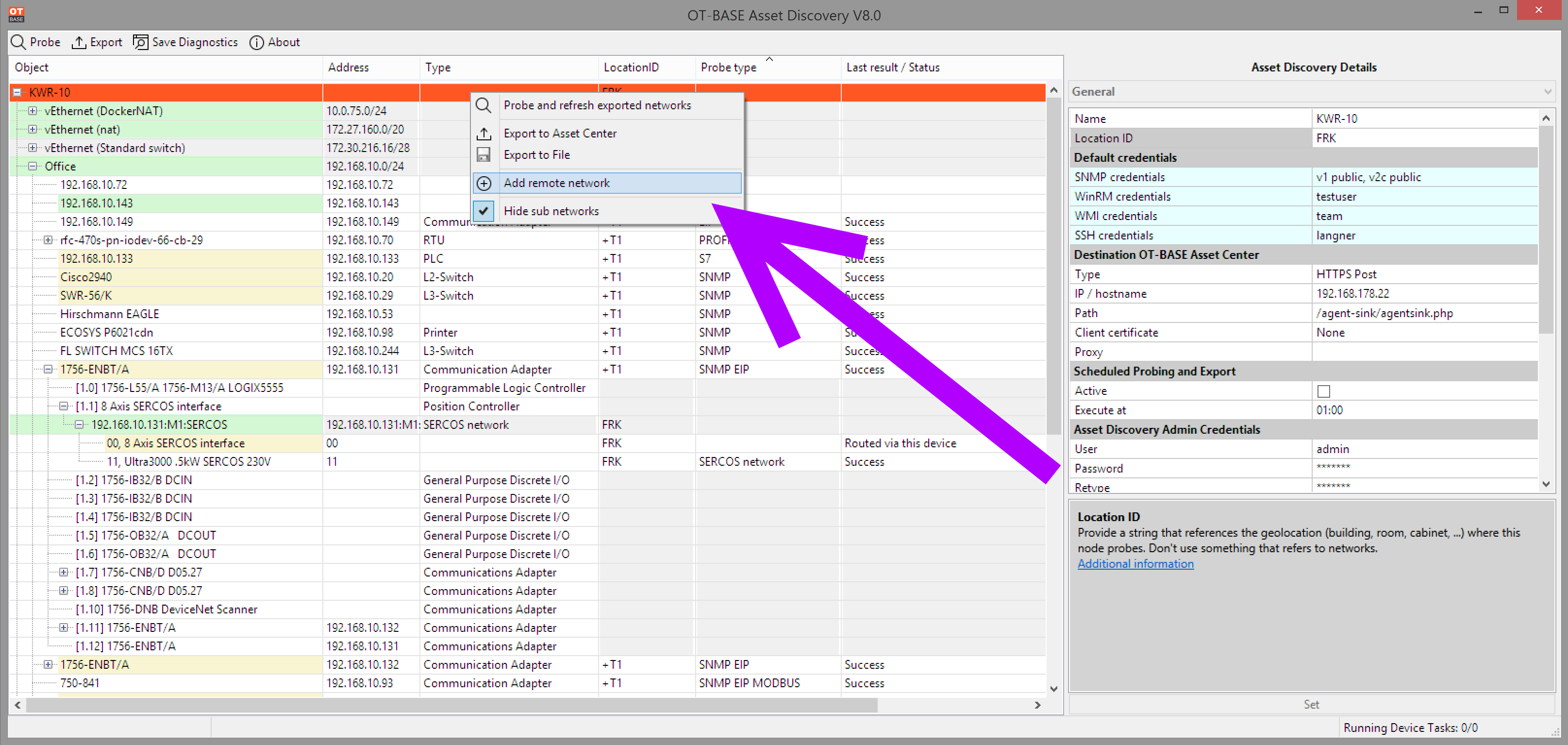Viewport: 1568px width, 745px height.
Task: Open the General section dropdown
Action: click(1312, 91)
